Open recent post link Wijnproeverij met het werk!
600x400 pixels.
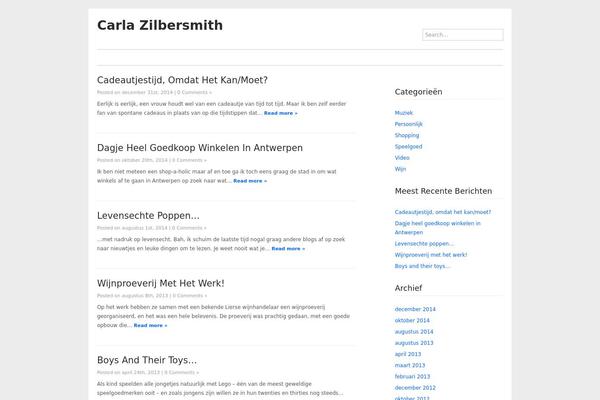[431, 255]
